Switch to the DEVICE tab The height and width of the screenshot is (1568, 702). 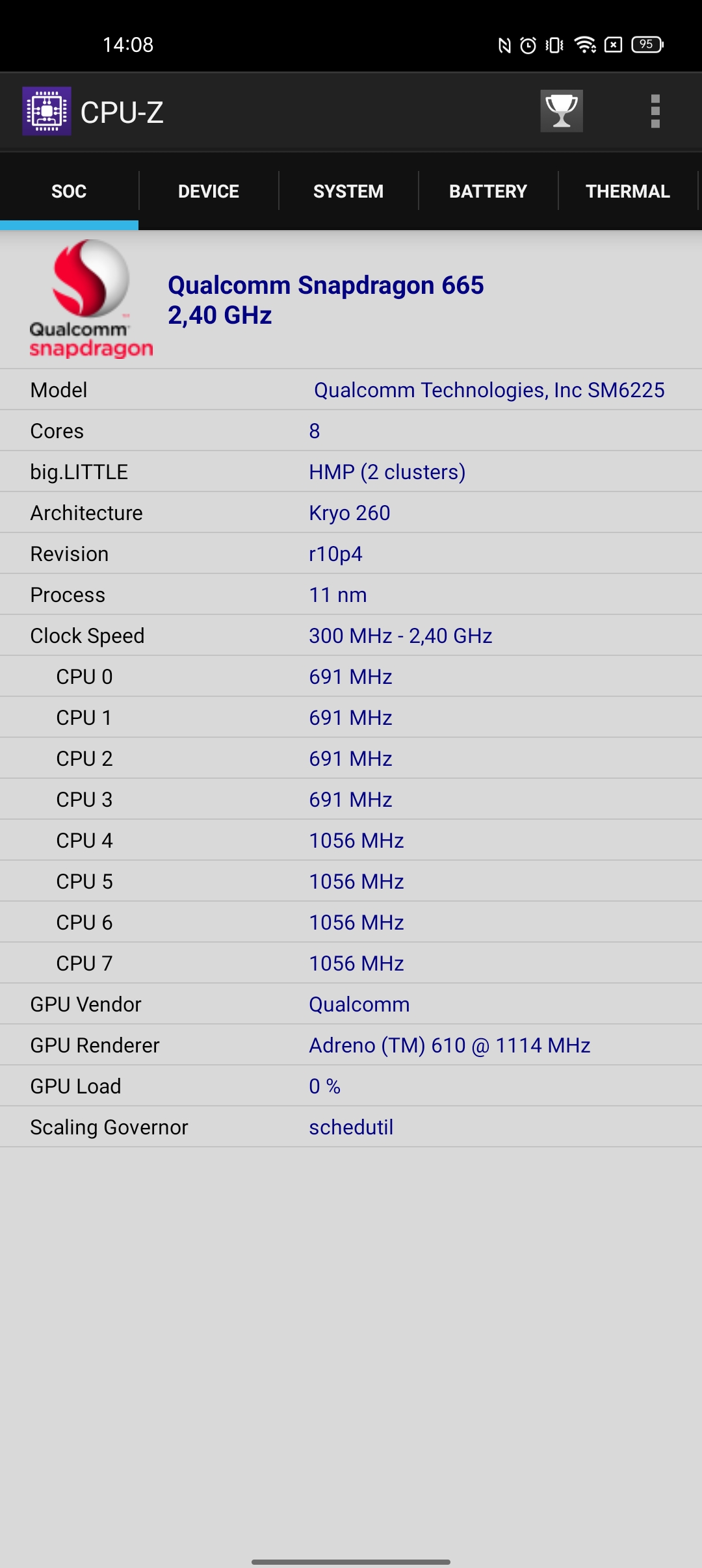(x=209, y=191)
